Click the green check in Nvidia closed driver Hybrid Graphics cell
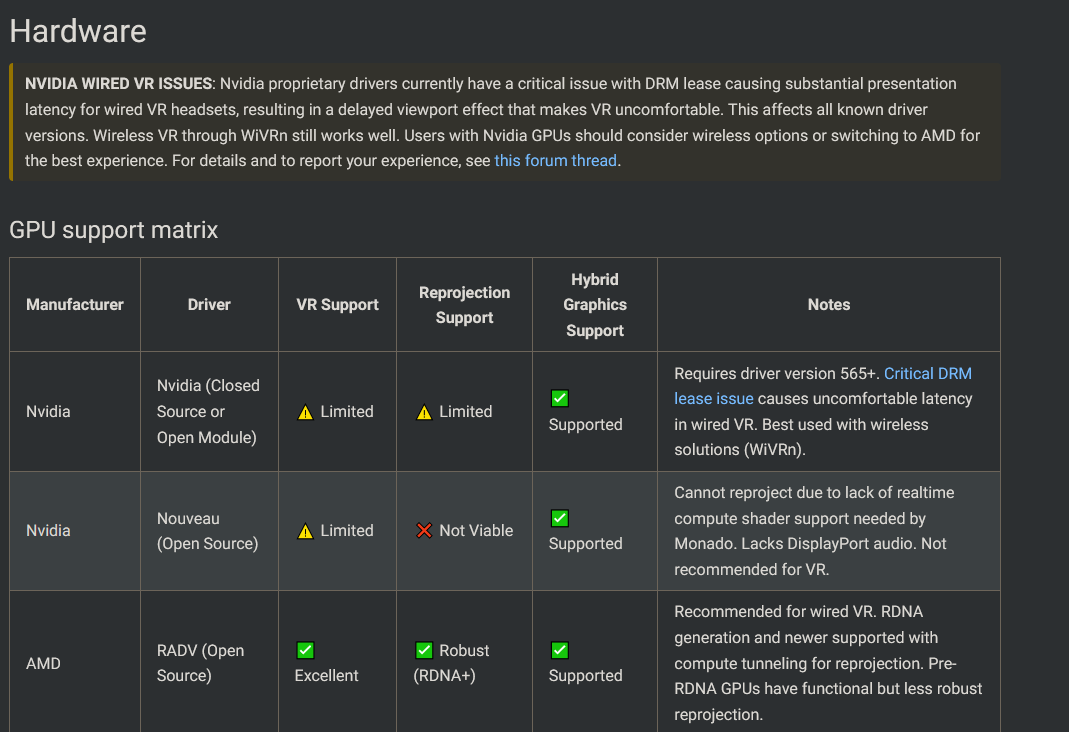Viewport: 1069px width, 732px height. tap(560, 398)
